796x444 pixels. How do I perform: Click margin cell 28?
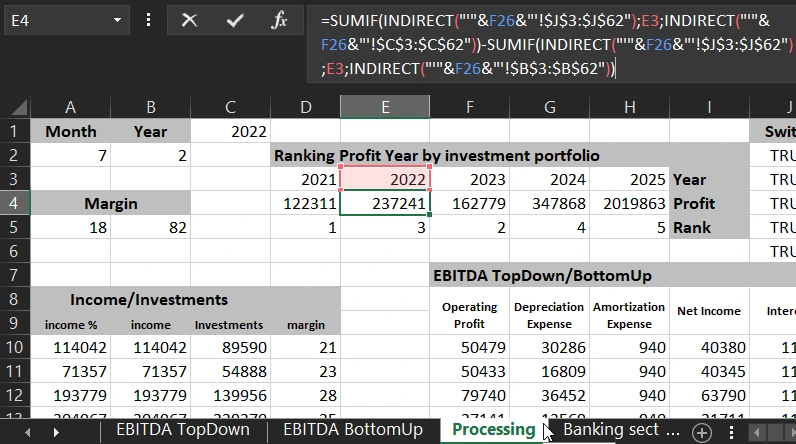click(306, 395)
